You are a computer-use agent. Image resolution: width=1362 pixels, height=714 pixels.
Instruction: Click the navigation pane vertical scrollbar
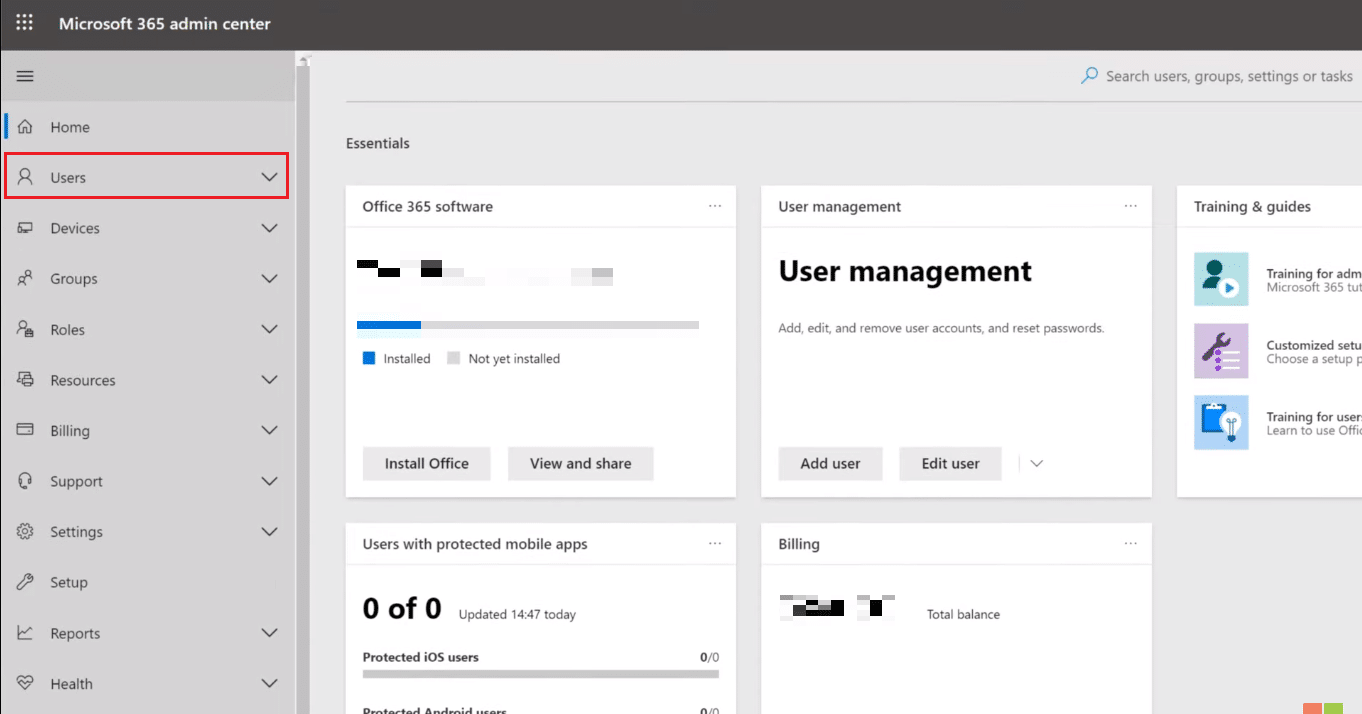[303, 384]
